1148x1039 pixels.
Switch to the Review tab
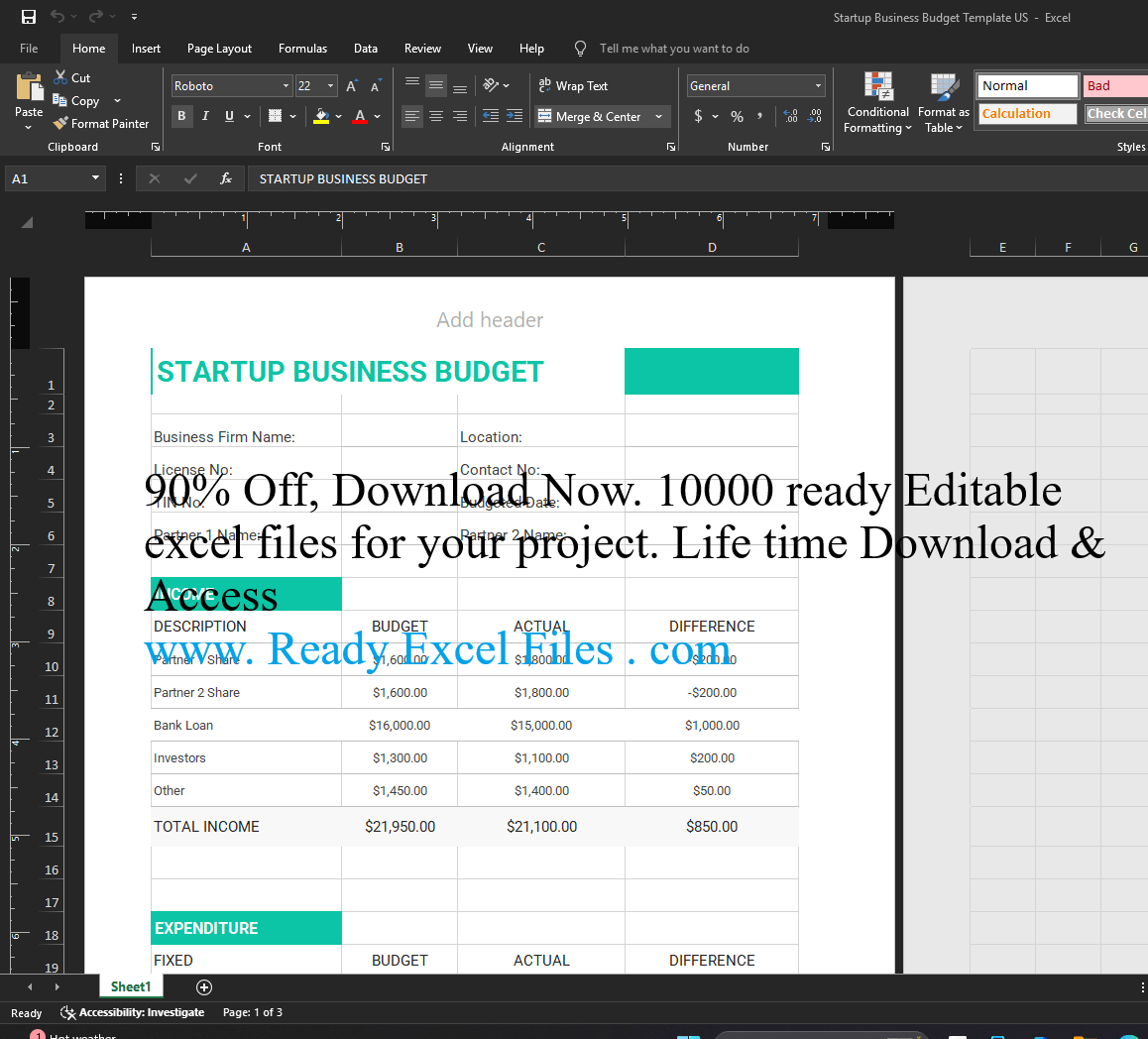pyautogui.click(x=422, y=49)
